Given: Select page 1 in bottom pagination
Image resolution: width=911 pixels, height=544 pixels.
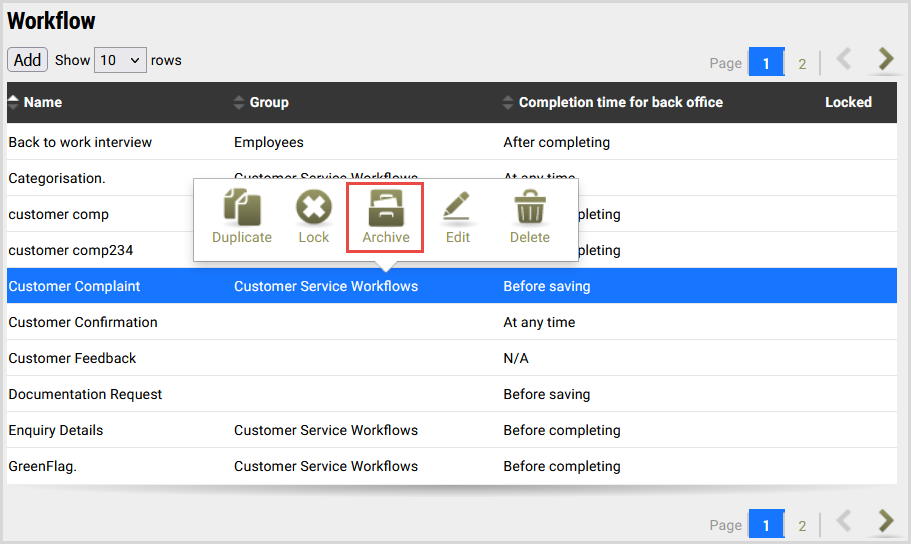Looking at the screenshot, I should 766,525.
